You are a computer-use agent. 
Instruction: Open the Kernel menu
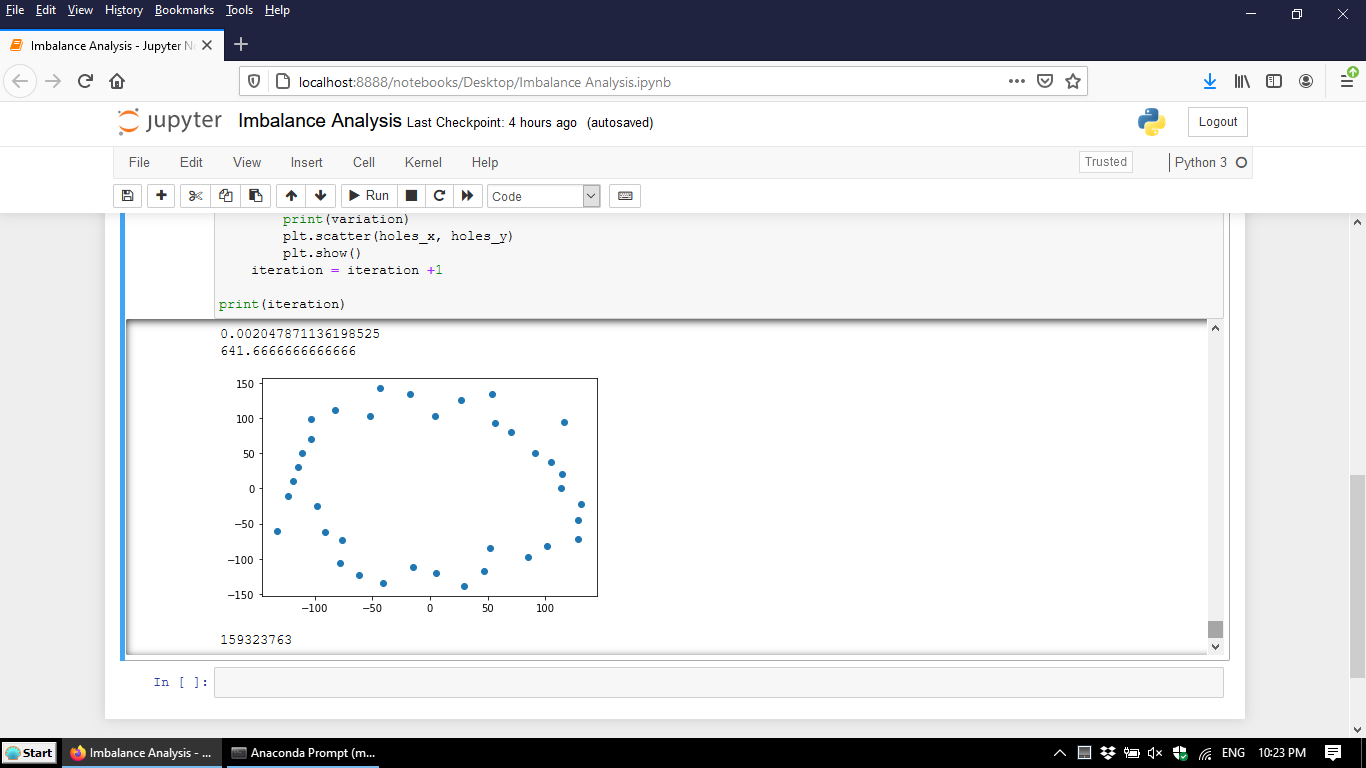pos(423,162)
